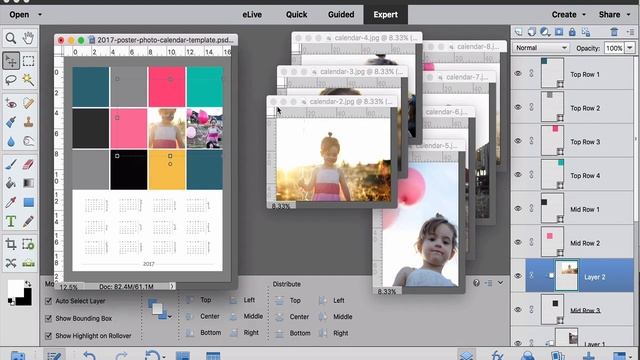The height and width of the screenshot is (360, 640).
Task: Select the Blur tool
Action: 11,141
